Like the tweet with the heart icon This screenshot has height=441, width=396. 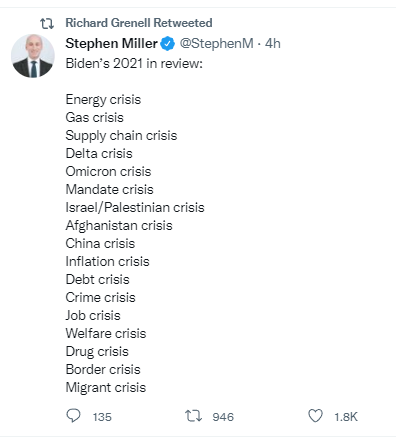[x=315, y=416]
